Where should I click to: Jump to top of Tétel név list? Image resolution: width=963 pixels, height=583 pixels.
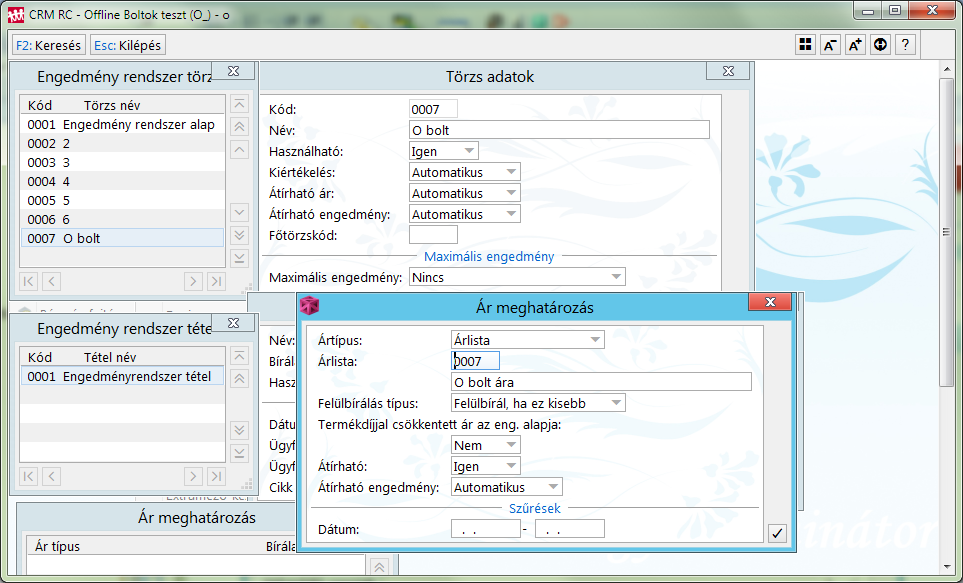coord(240,356)
